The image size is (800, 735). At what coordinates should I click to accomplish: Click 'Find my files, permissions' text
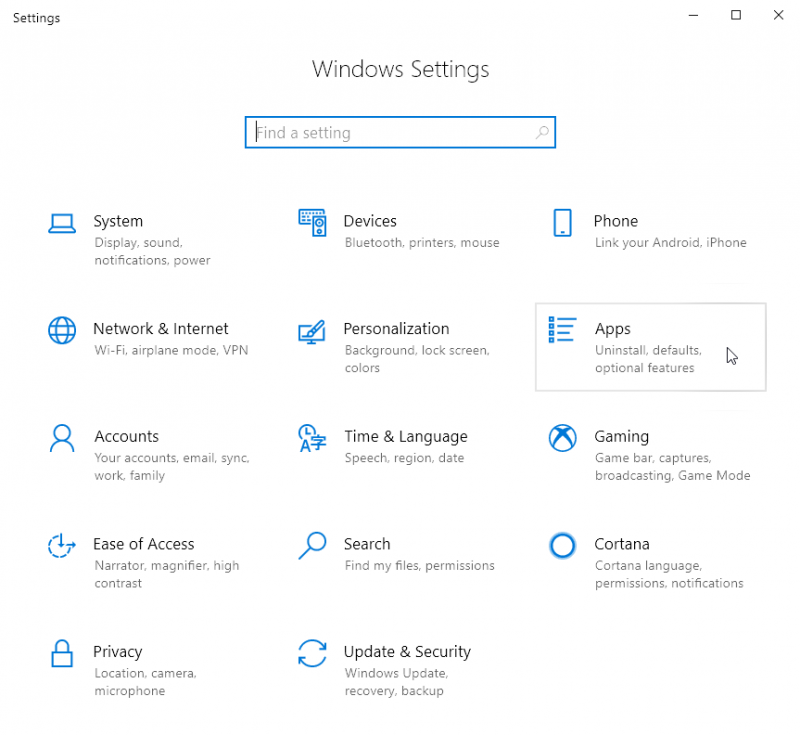[x=419, y=566]
